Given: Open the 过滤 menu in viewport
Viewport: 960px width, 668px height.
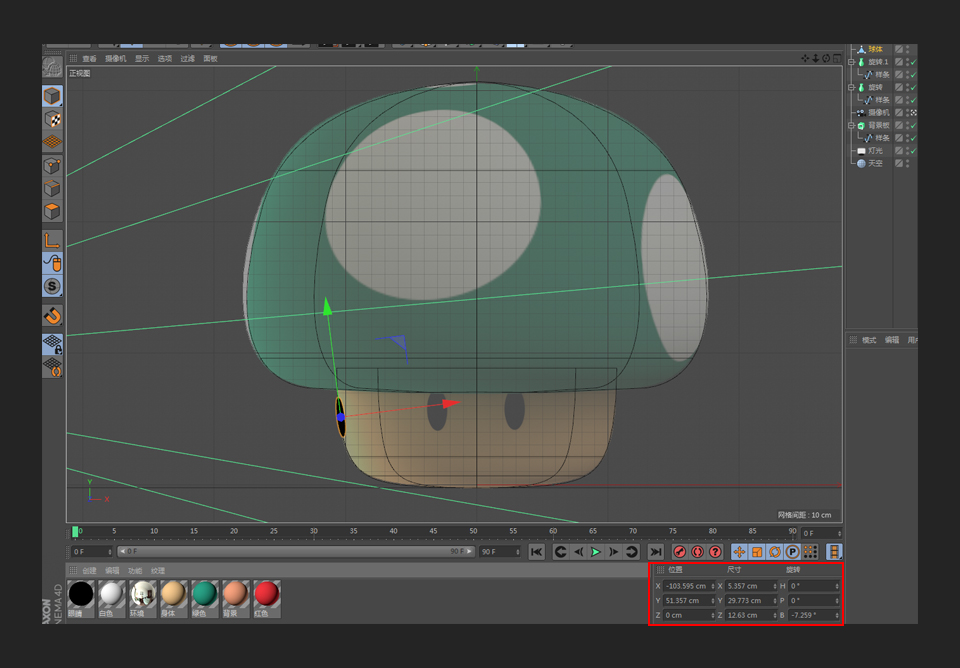Looking at the screenshot, I should point(187,59).
